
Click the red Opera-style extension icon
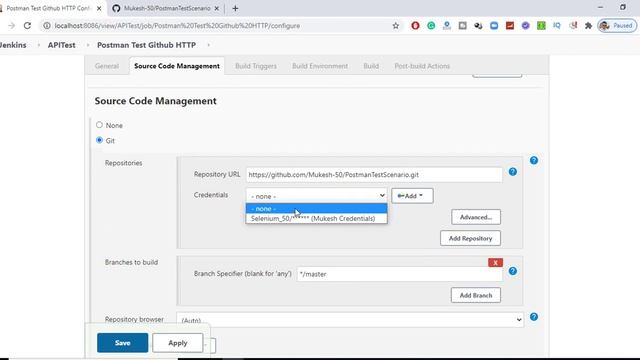pyautogui.click(x=415, y=26)
